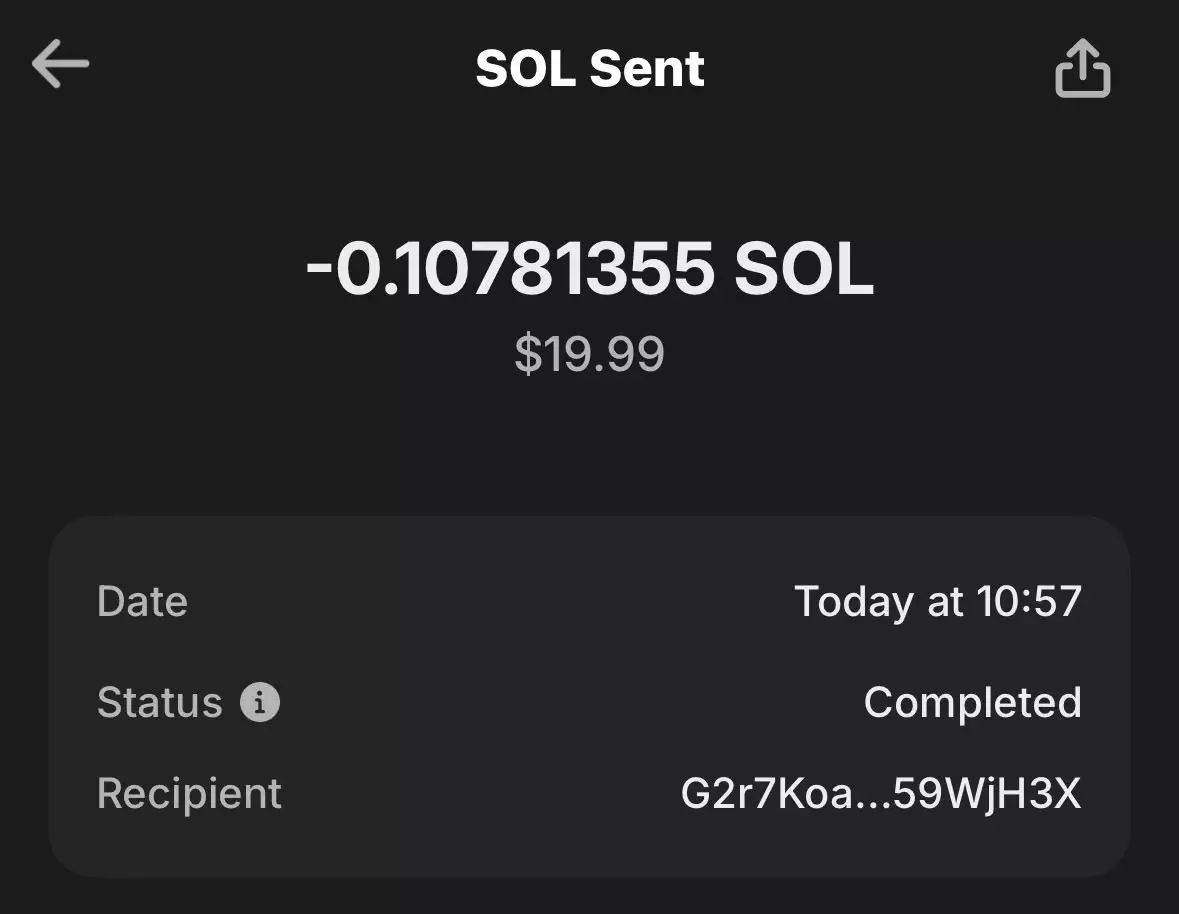Click the 'Completed' status value
The width and height of the screenshot is (1179, 914).
pyautogui.click(x=972, y=703)
